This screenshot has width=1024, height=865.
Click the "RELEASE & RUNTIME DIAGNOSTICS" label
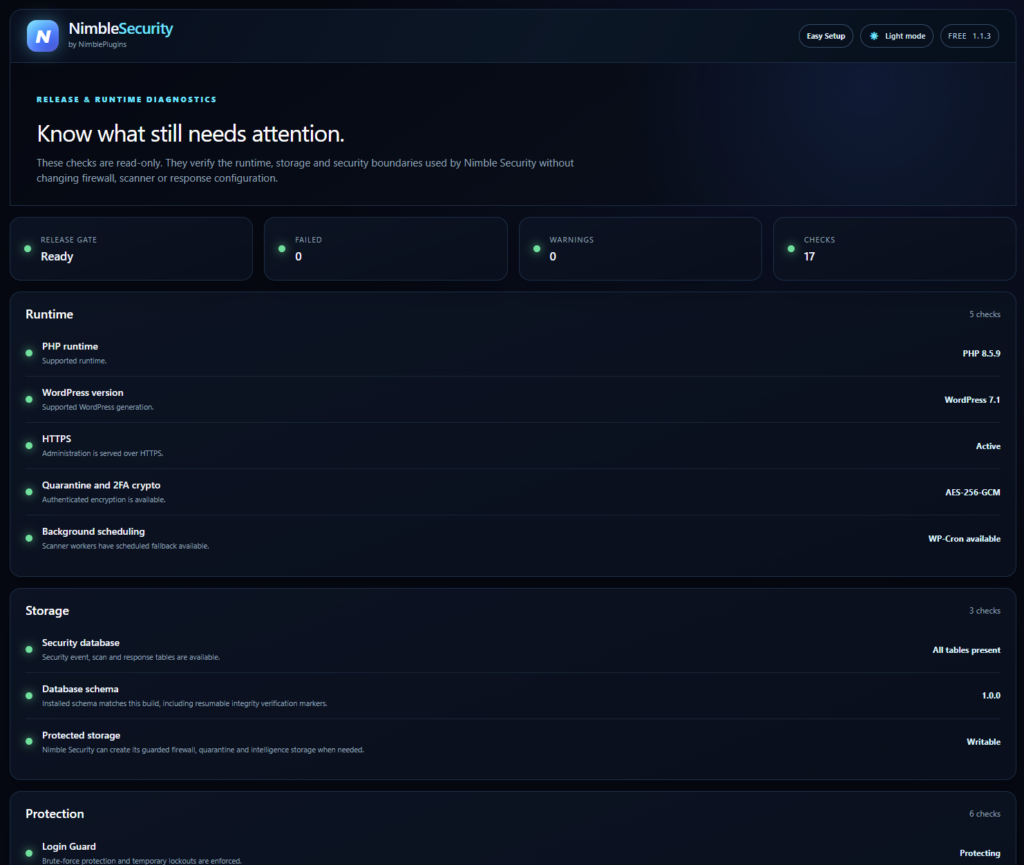point(127,99)
